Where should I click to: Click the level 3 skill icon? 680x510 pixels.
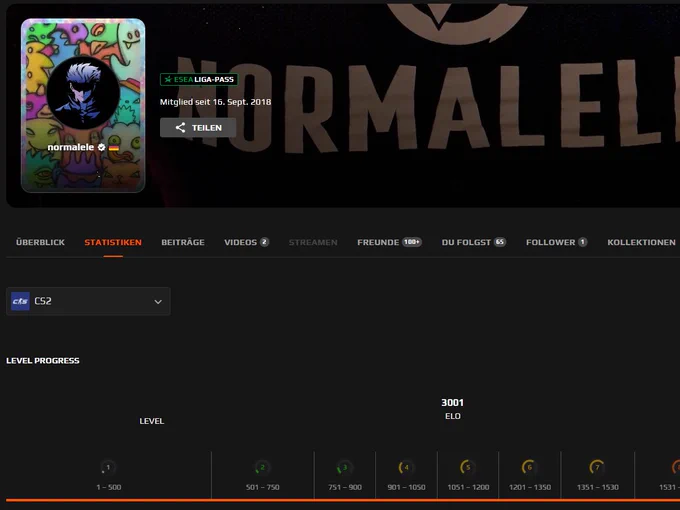pyautogui.click(x=345, y=468)
